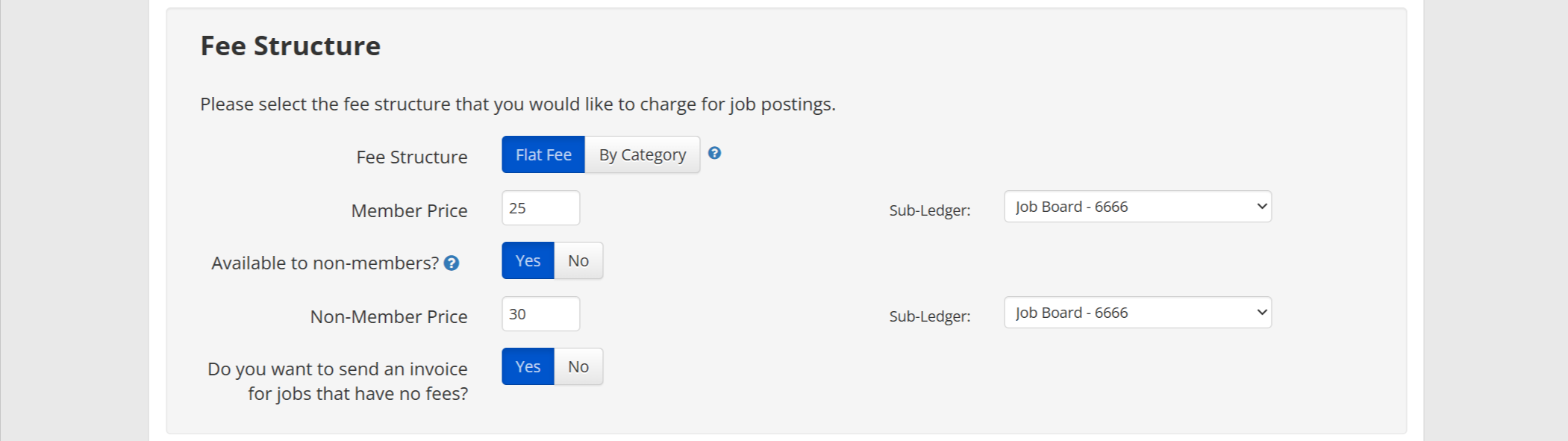Click Sub-Ledger label in Non-Member Price row
Image resolution: width=1568 pixels, height=441 pixels.
929,316
